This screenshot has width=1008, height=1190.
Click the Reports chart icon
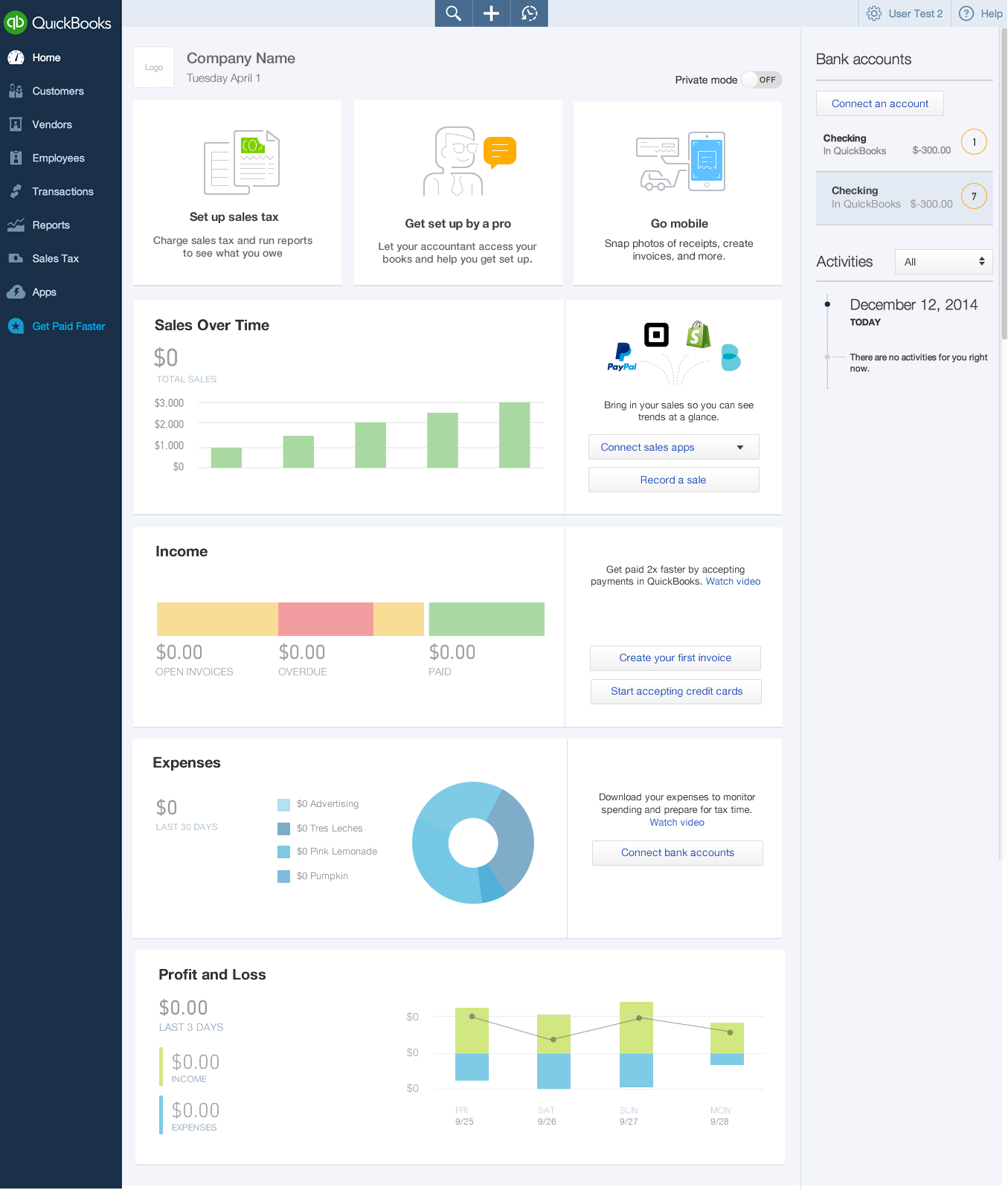tap(16, 225)
